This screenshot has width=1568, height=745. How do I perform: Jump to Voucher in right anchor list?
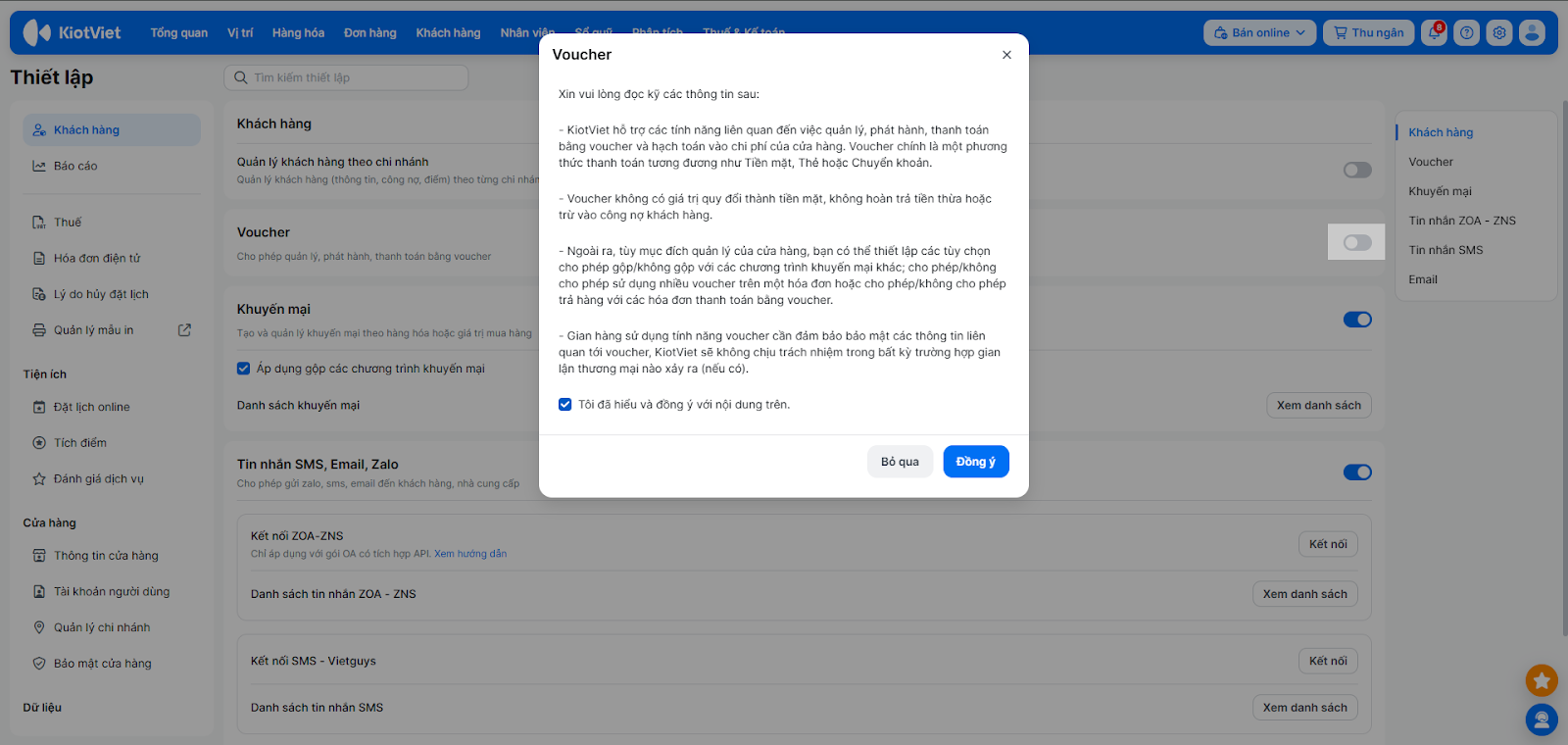coord(1431,162)
